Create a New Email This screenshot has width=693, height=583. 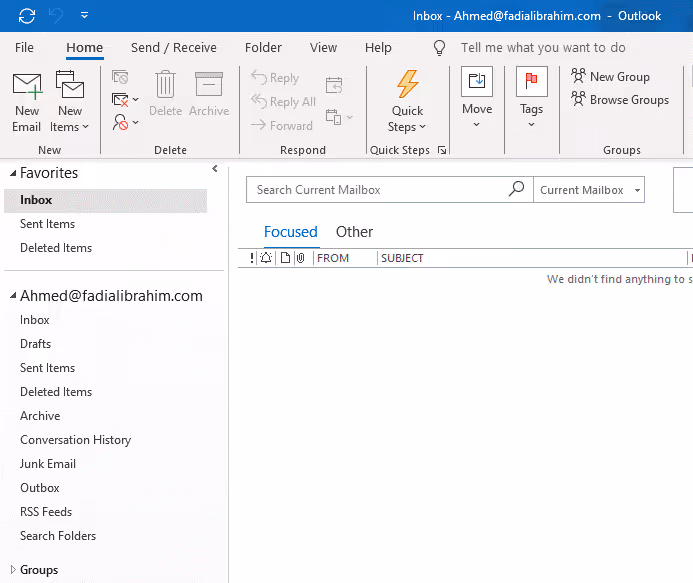click(x=27, y=102)
